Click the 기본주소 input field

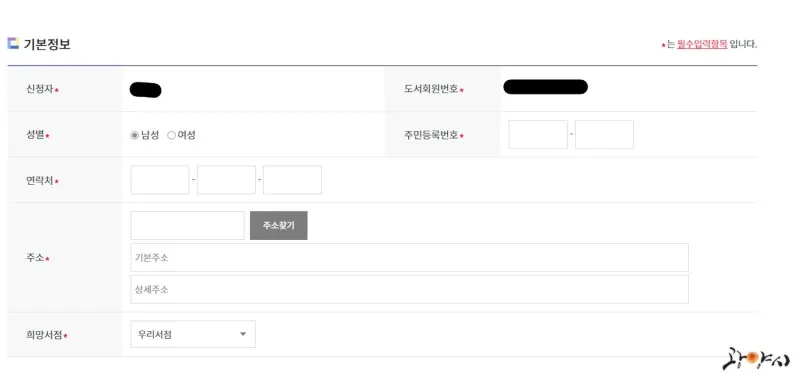(x=410, y=258)
